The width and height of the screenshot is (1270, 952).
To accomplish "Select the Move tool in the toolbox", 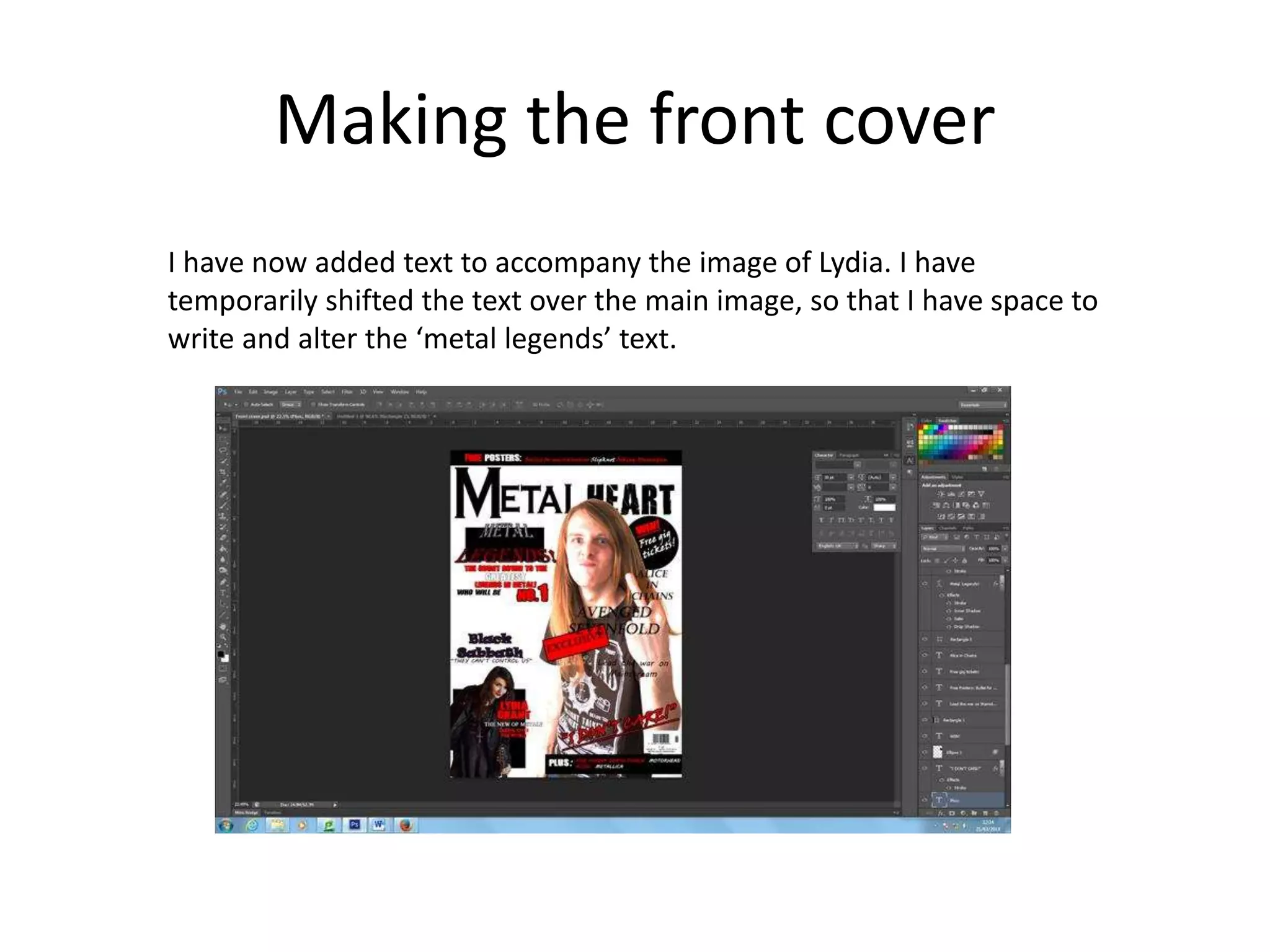I will (x=223, y=428).
